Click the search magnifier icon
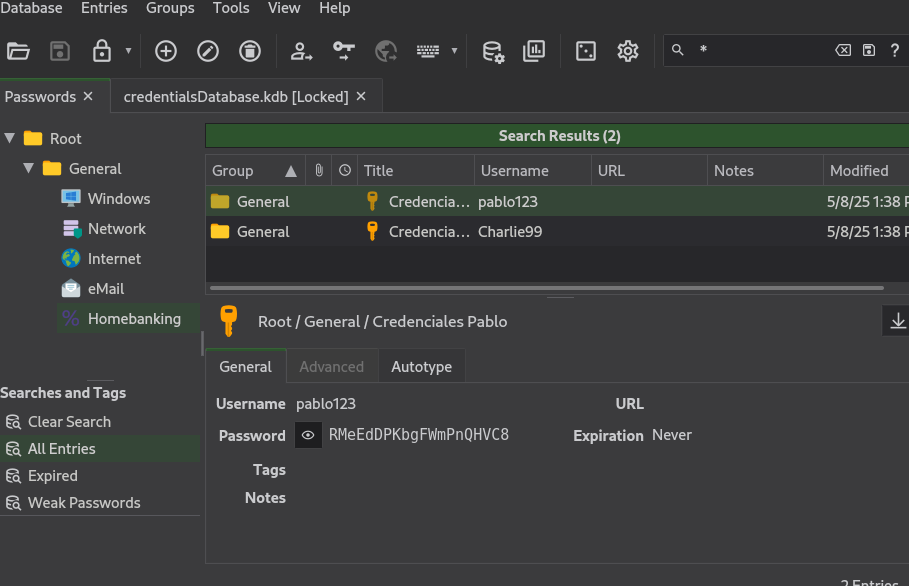The image size is (909, 586). [x=678, y=50]
